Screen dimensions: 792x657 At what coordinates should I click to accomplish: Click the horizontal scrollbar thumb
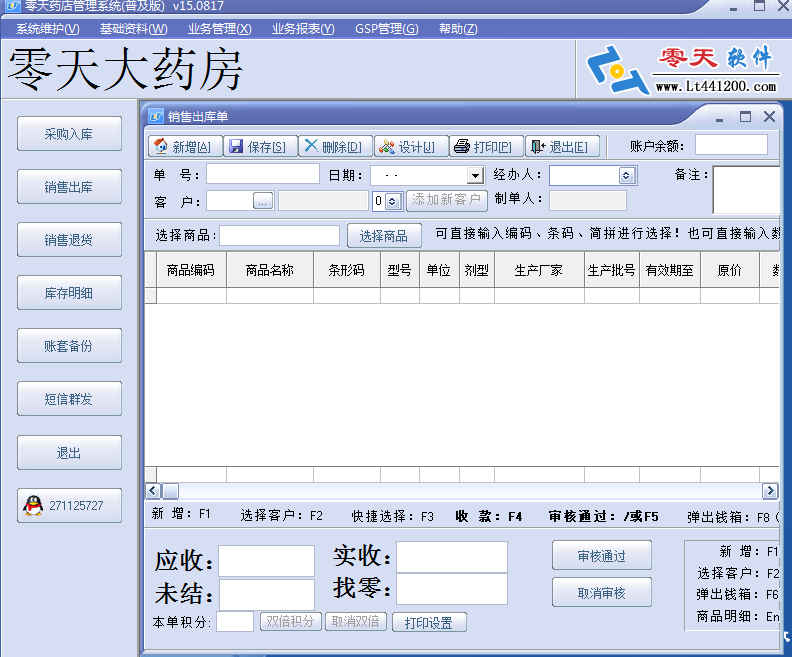pos(170,490)
